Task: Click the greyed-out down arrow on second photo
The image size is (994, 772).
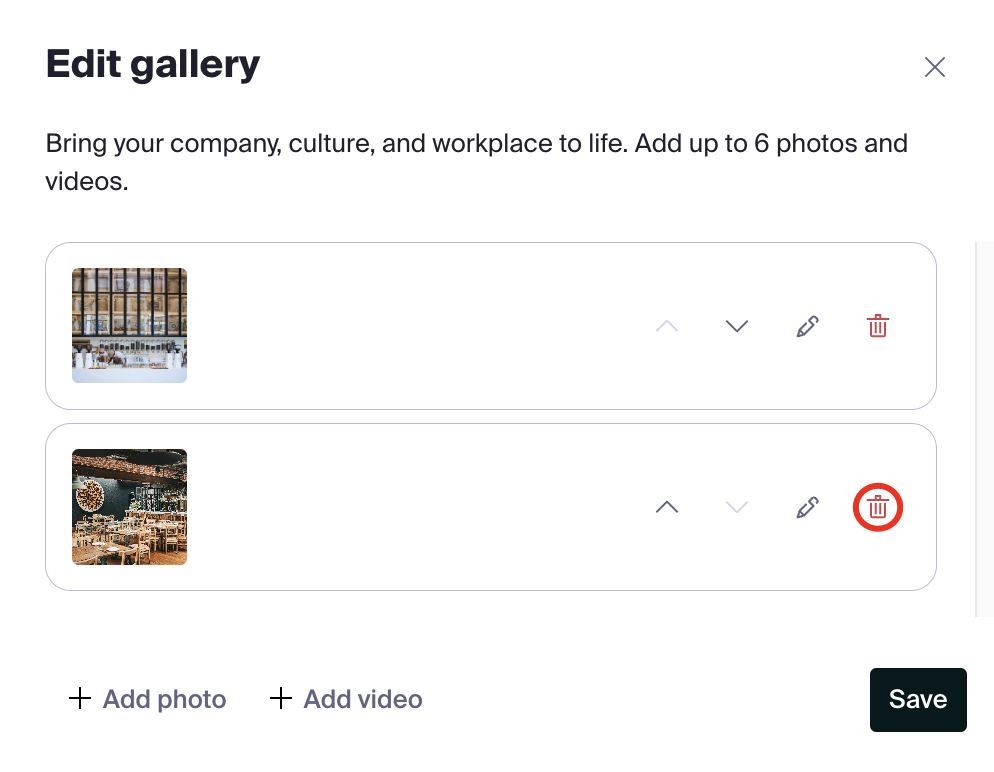Action: point(737,507)
